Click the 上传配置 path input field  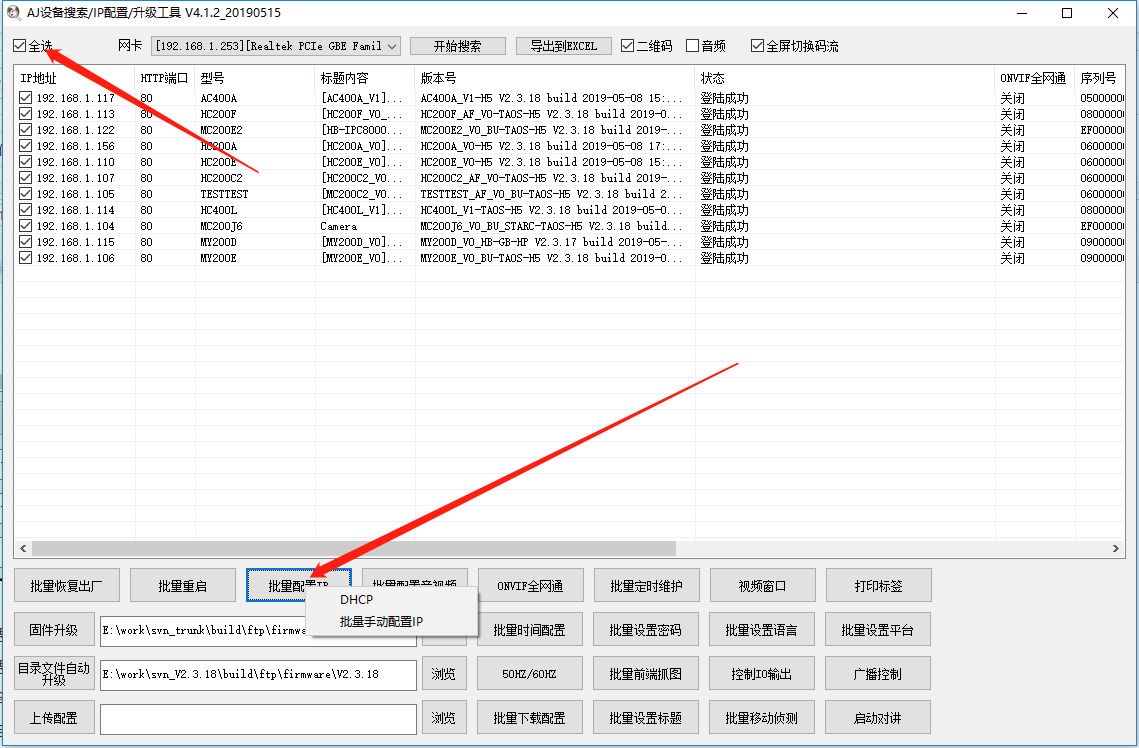tap(258, 718)
